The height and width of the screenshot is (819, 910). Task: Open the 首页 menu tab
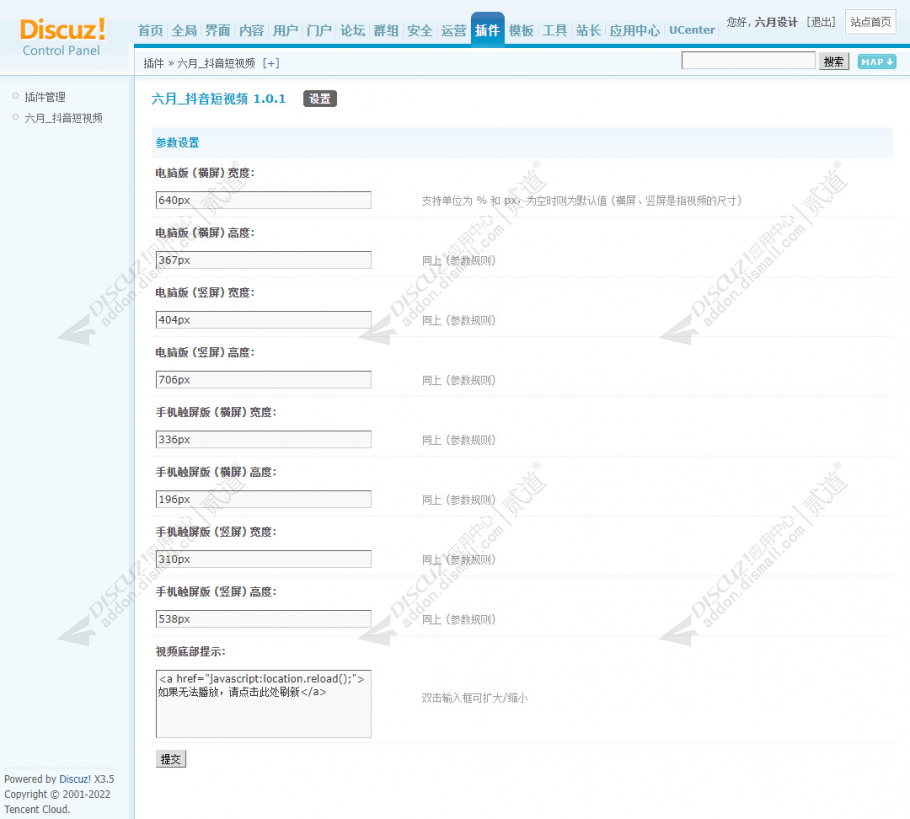coord(151,30)
